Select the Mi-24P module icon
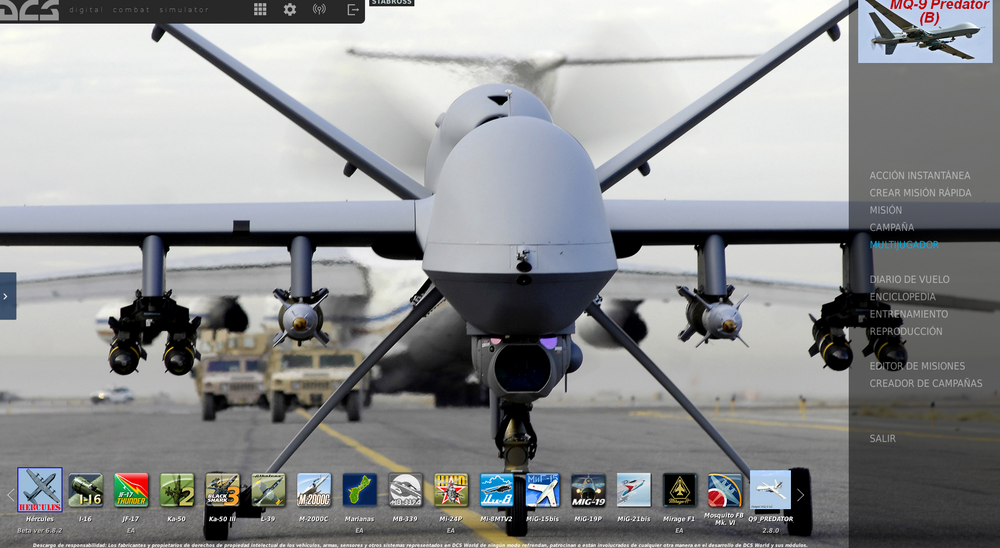 click(x=451, y=490)
